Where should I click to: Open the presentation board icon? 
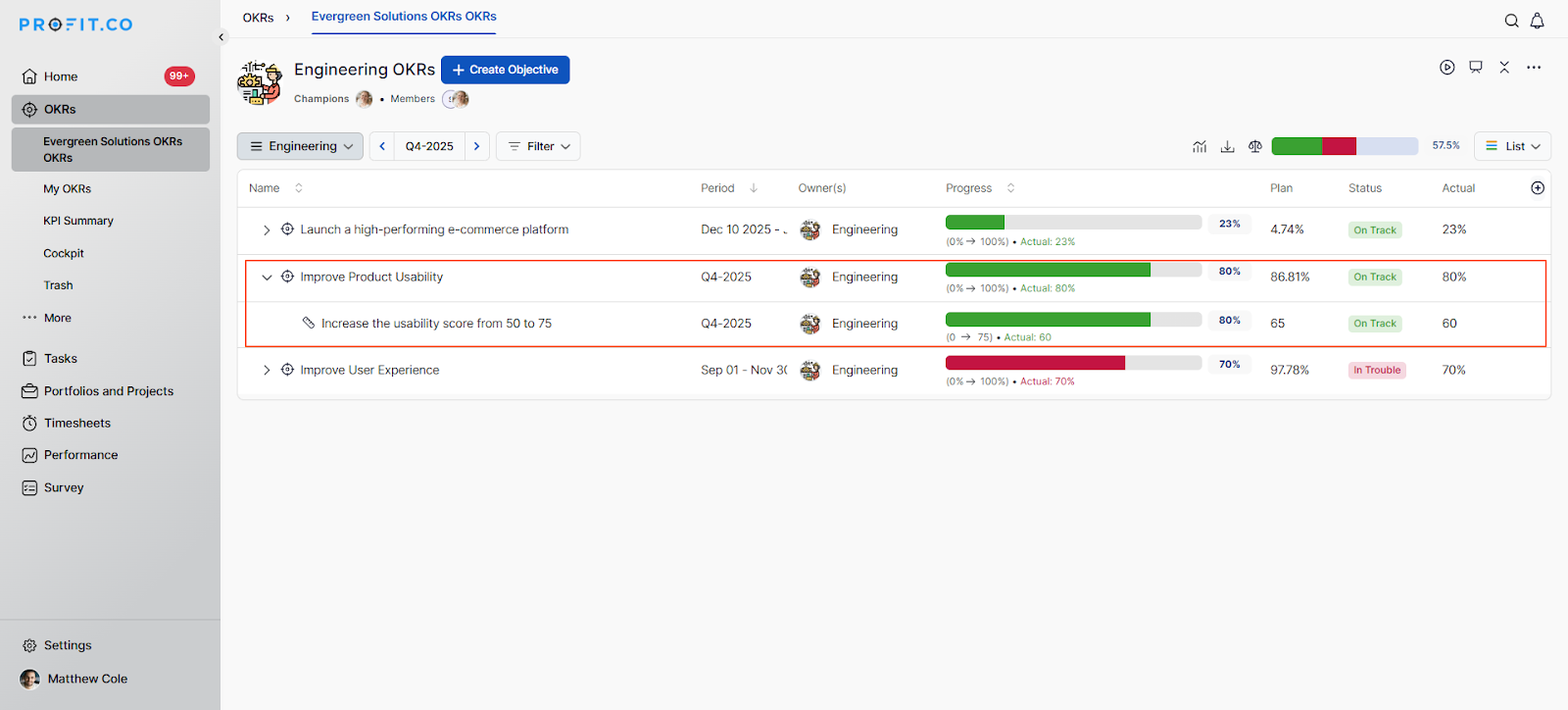click(1476, 68)
